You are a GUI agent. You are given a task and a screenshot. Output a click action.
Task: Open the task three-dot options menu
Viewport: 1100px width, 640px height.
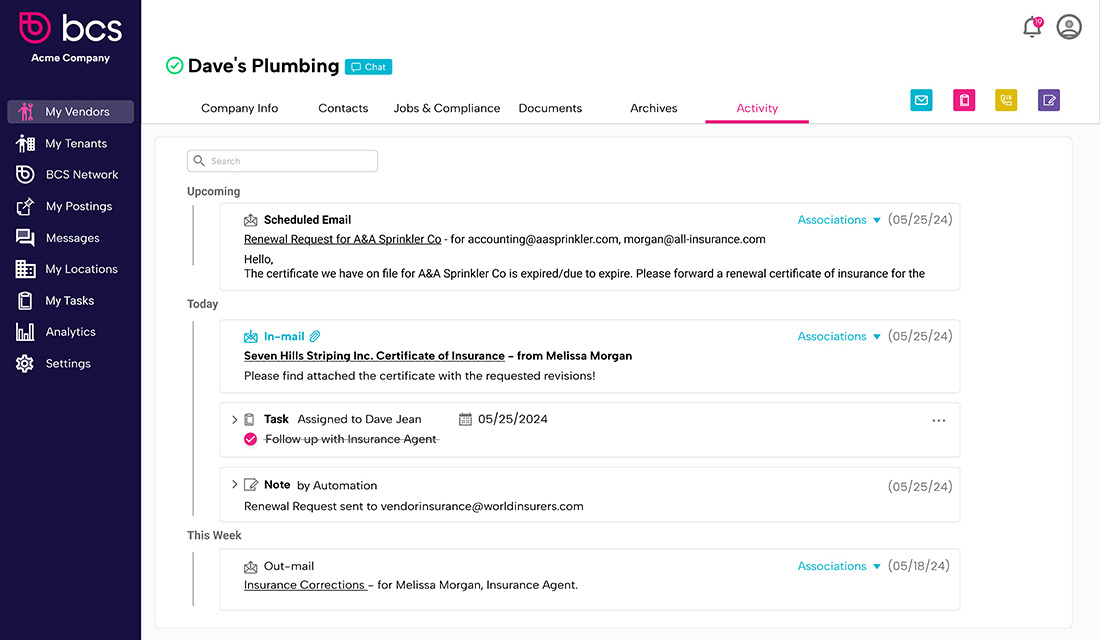(x=939, y=420)
